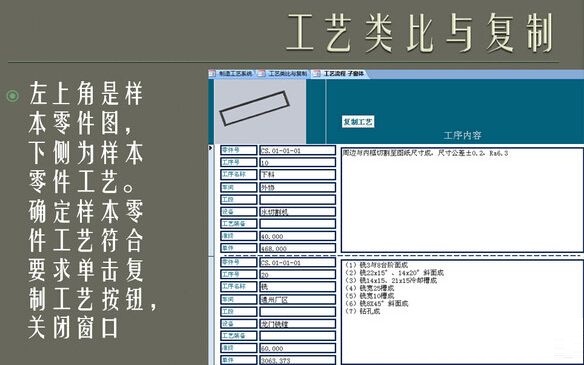Click line (4) 铣宽25槽成

point(370,288)
